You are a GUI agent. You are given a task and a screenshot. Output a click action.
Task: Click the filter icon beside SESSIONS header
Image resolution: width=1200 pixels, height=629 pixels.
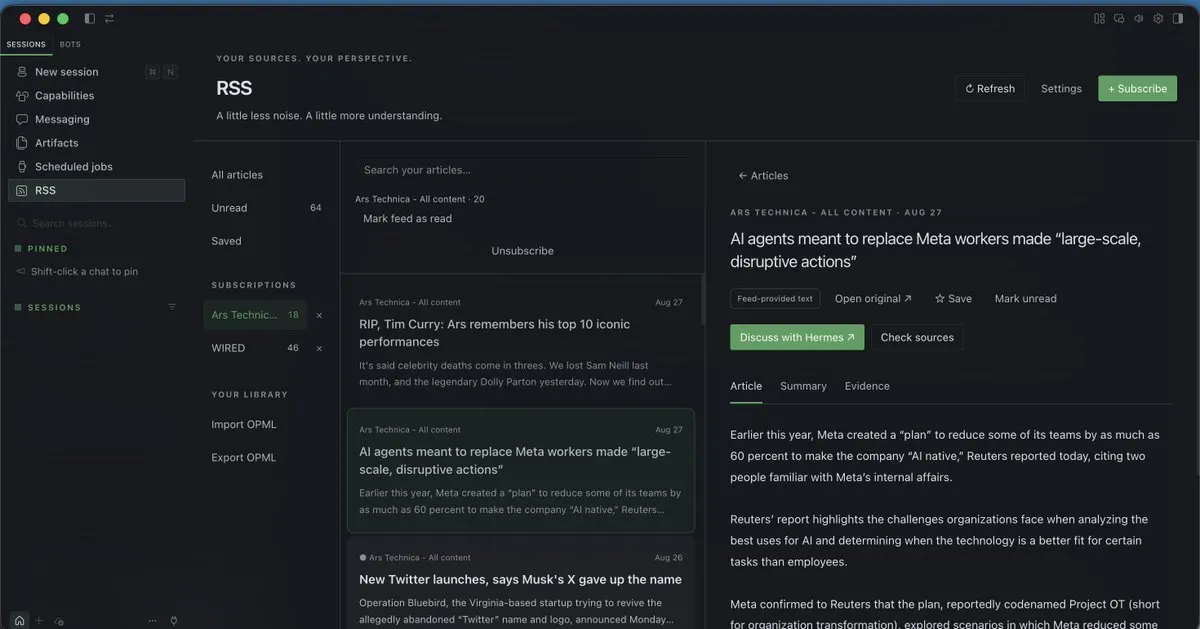(172, 307)
